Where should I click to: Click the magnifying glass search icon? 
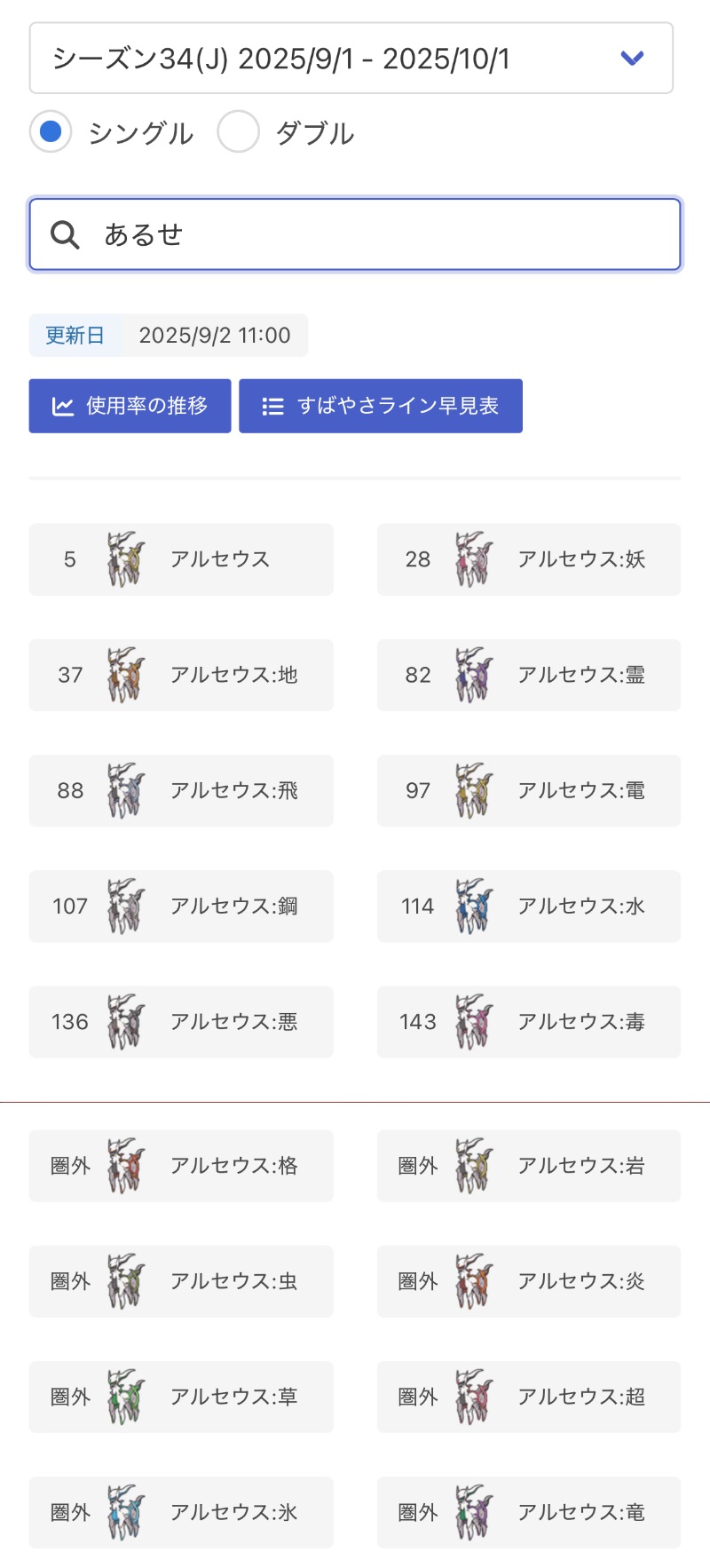point(65,235)
